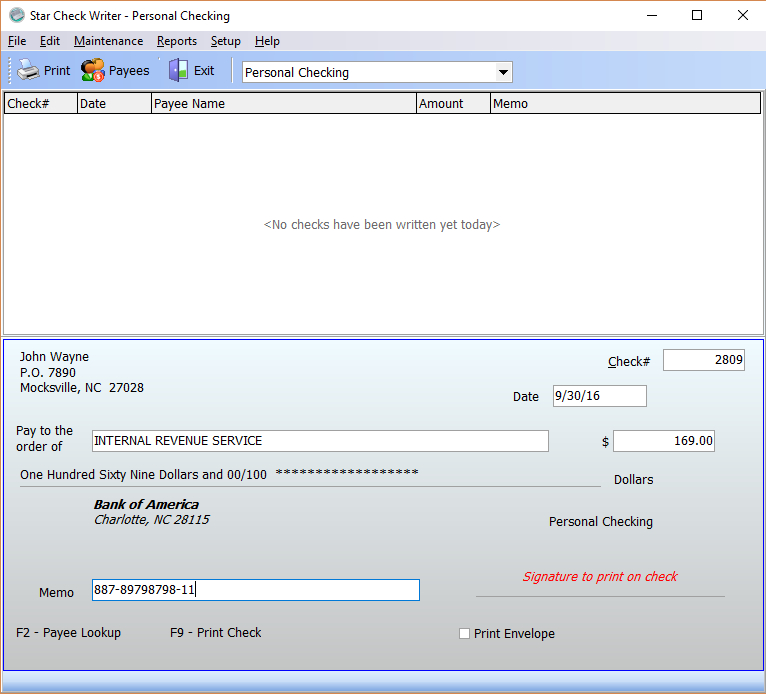766x694 pixels.
Task: Click the Exit toolbar label
Action: pyautogui.click(x=204, y=71)
